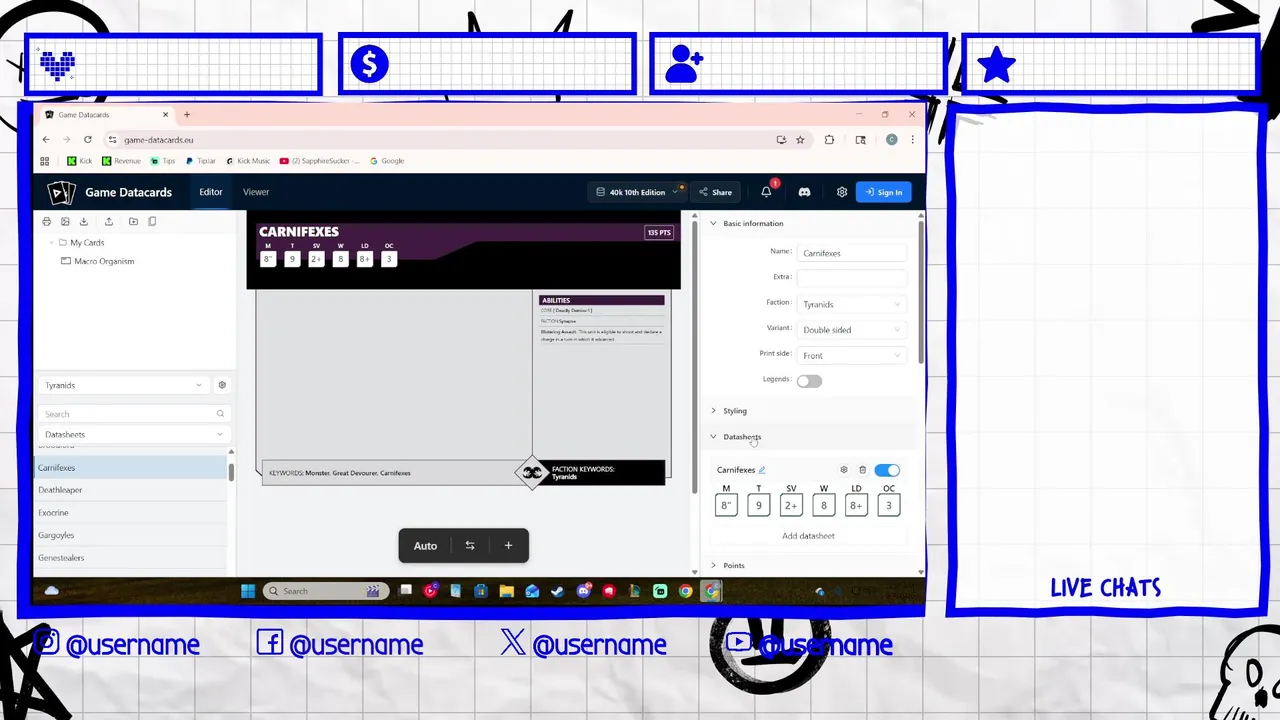The width and height of the screenshot is (1280, 720).
Task: Click File Explorer in the taskbar
Action: coord(507,591)
